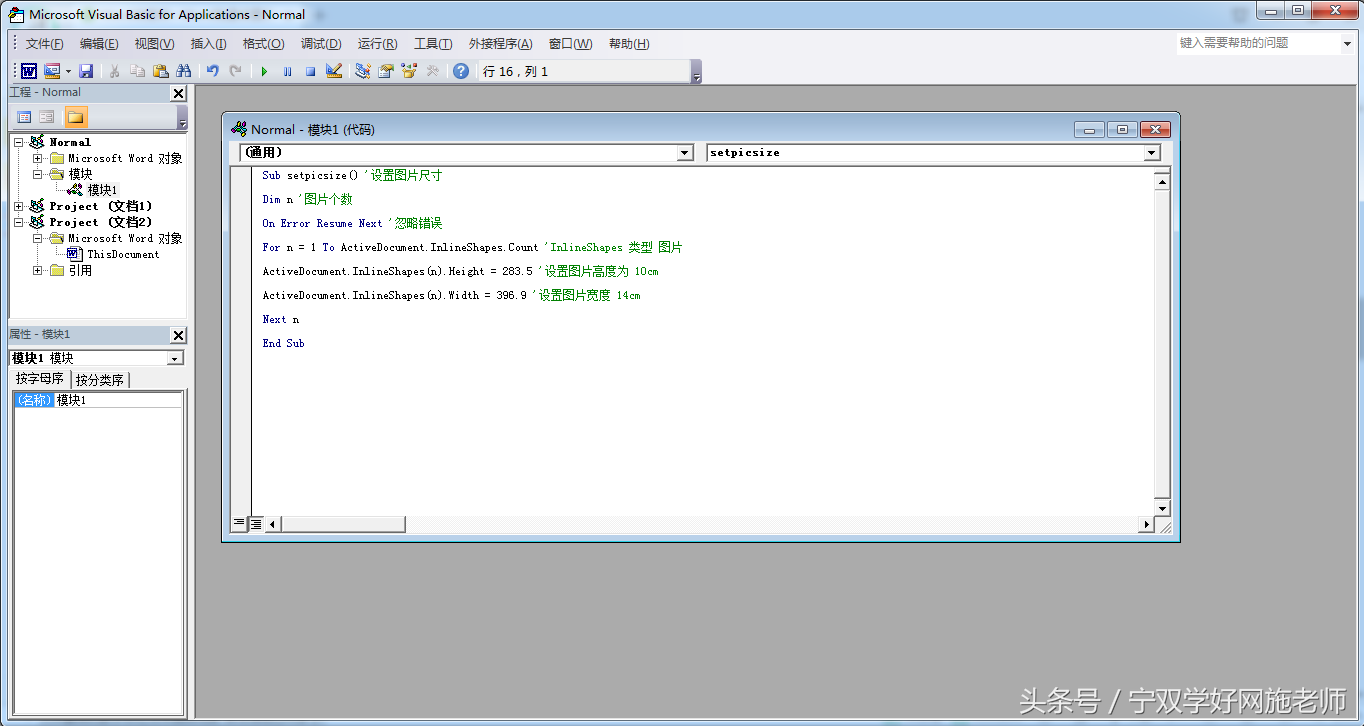Switch to the 按字母序 tab
This screenshot has width=1364, height=726.
coord(40,379)
